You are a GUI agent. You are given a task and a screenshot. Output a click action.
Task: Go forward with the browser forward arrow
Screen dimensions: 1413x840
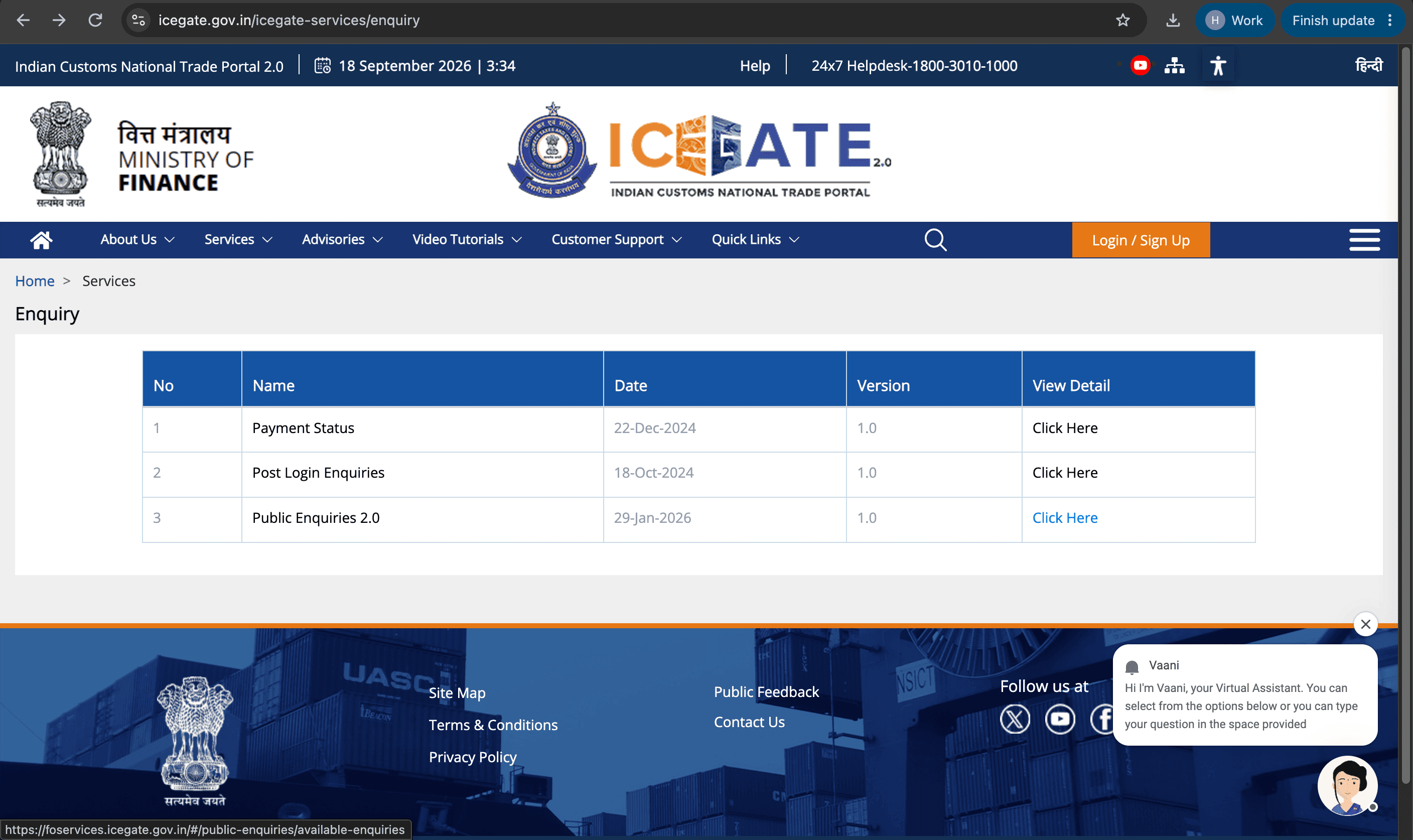pos(59,21)
